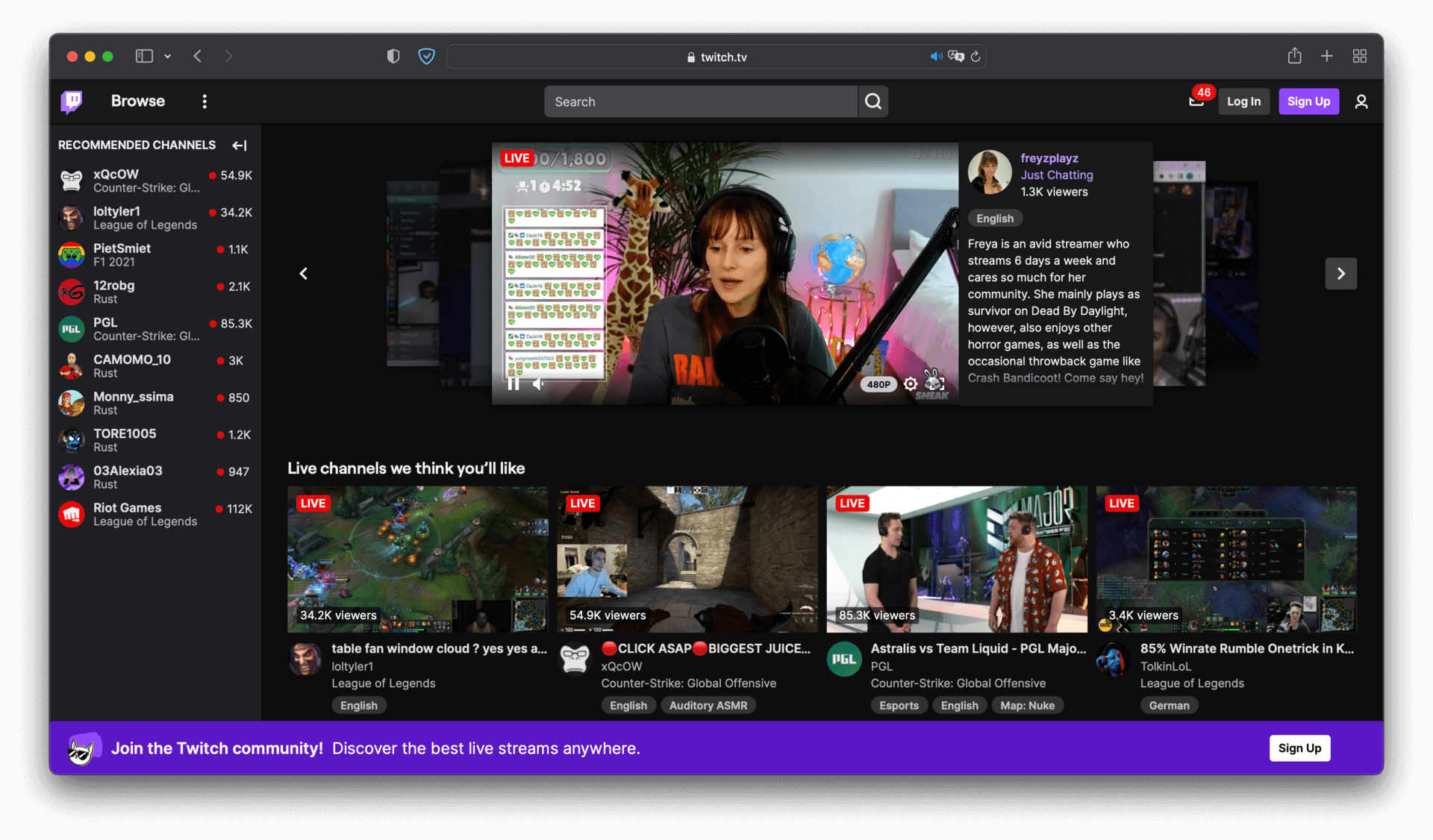Click TolkinLoL avatar under live channels
Screen dimensions: 1433x840
pos(1114,659)
